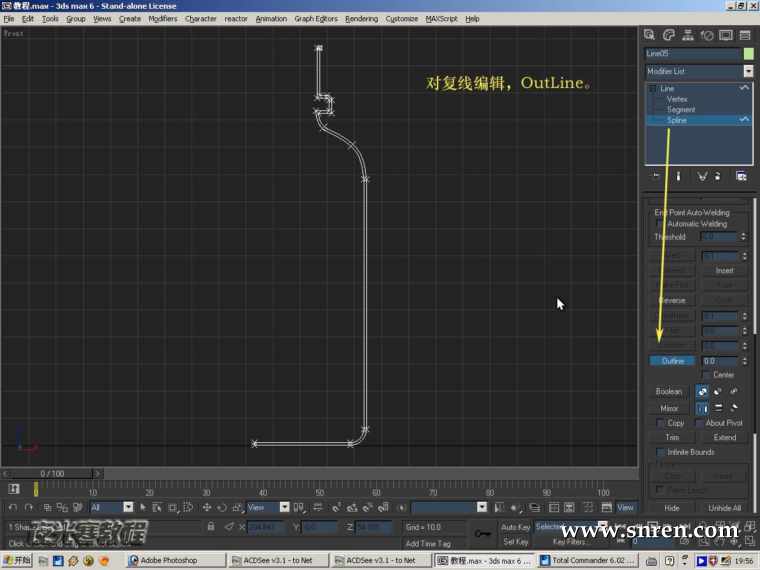Screen dimensions: 760x570
Task: Check the Mirror Copy checkbox
Action: [660, 423]
